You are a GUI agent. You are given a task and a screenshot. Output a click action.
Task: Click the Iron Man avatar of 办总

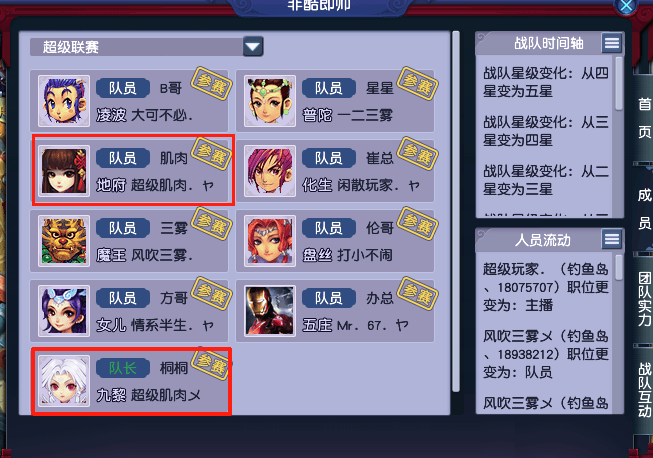270,311
